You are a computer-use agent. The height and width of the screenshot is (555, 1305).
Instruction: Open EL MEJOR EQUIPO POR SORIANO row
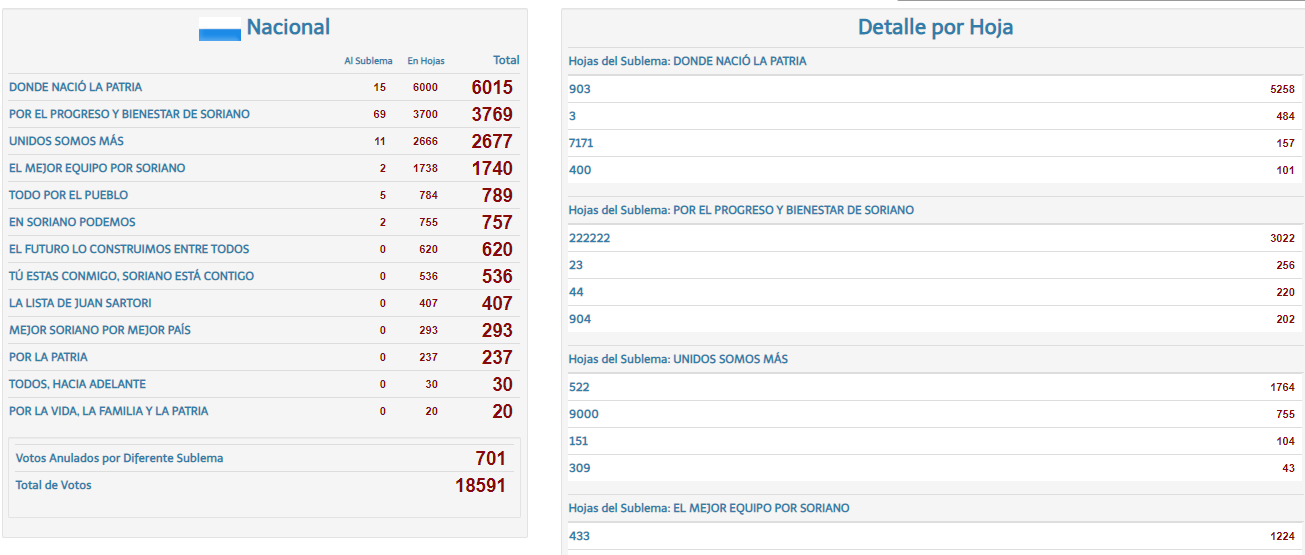click(97, 168)
